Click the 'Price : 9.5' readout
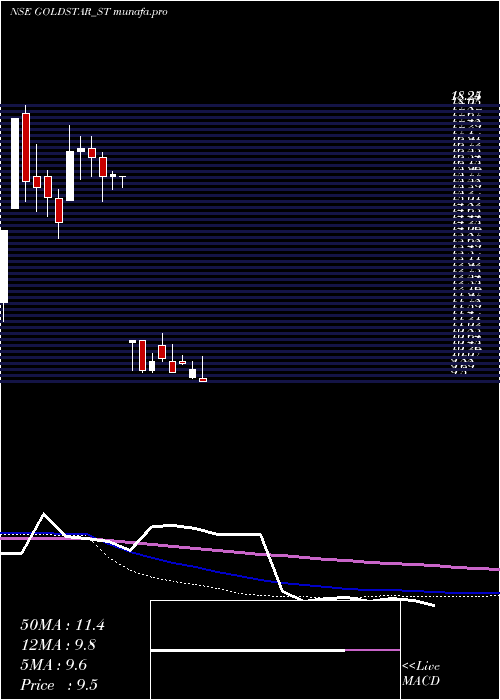The height and width of the screenshot is (700, 500). coord(59,685)
